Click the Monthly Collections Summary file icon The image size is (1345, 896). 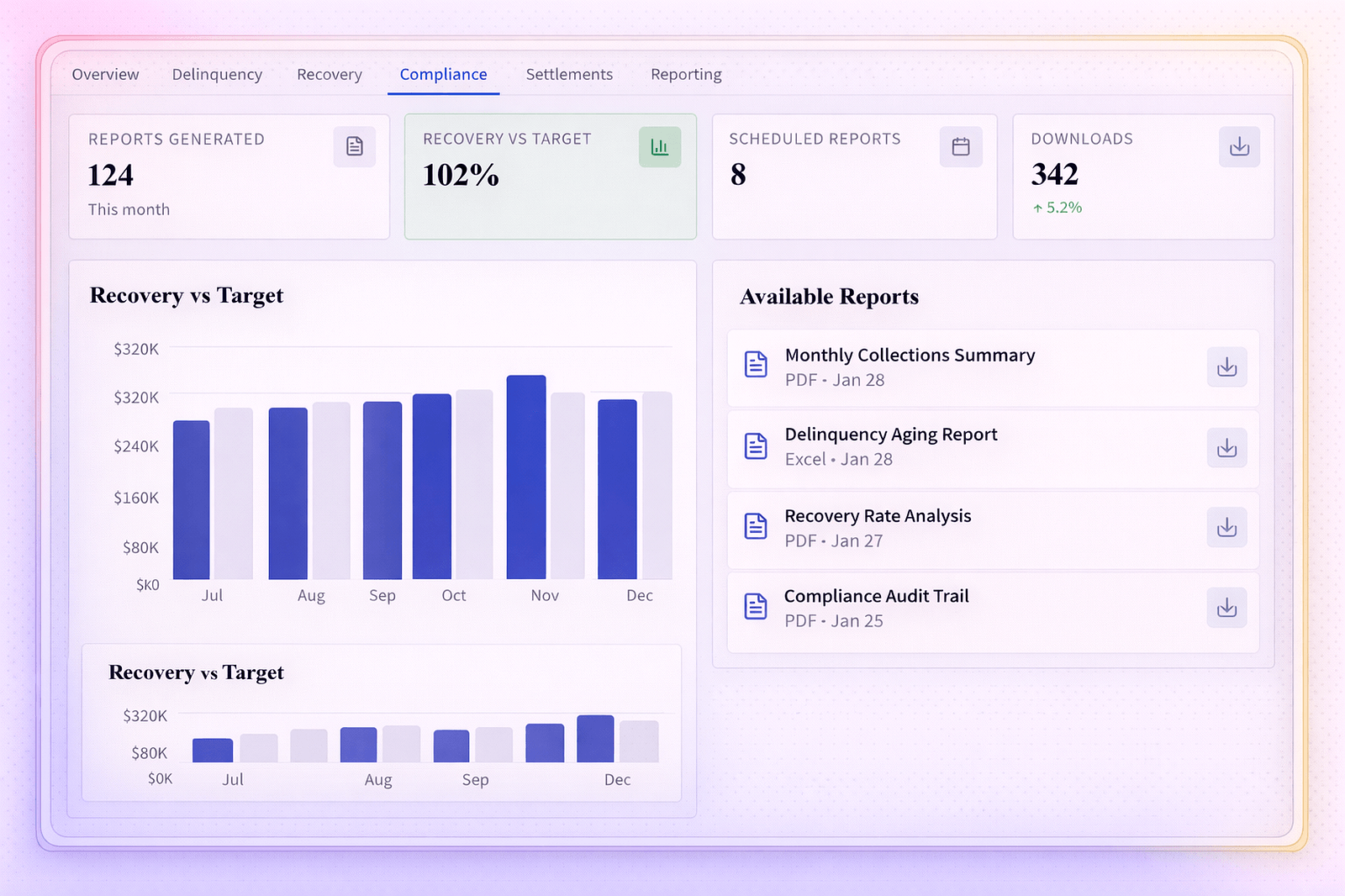[756, 364]
